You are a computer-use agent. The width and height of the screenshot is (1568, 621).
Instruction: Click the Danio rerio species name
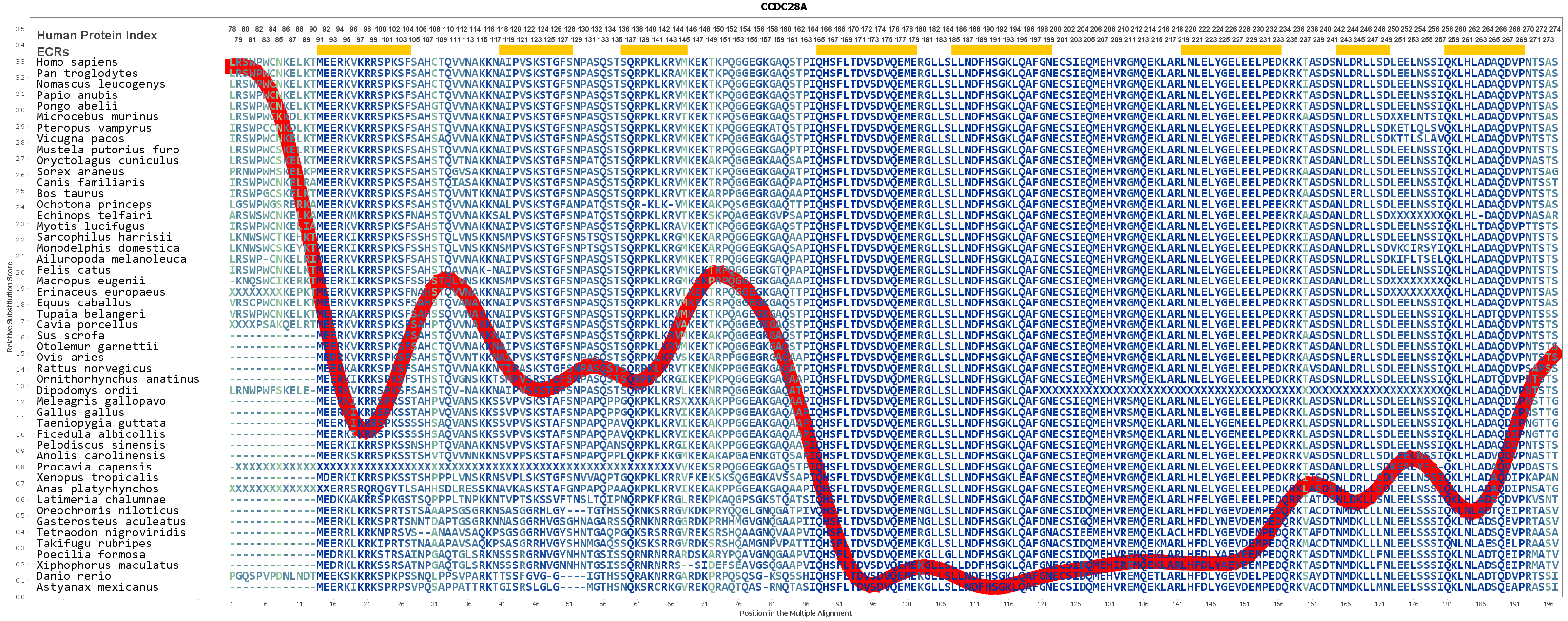(x=74, y=576)
